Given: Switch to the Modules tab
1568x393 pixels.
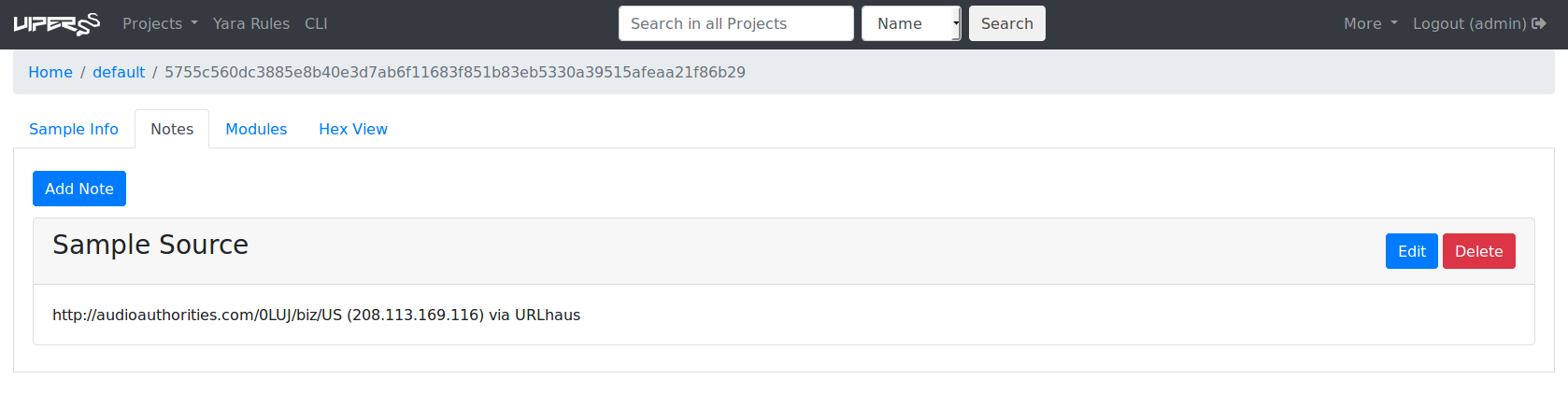Looking at the screenshot, I should 256,129.
